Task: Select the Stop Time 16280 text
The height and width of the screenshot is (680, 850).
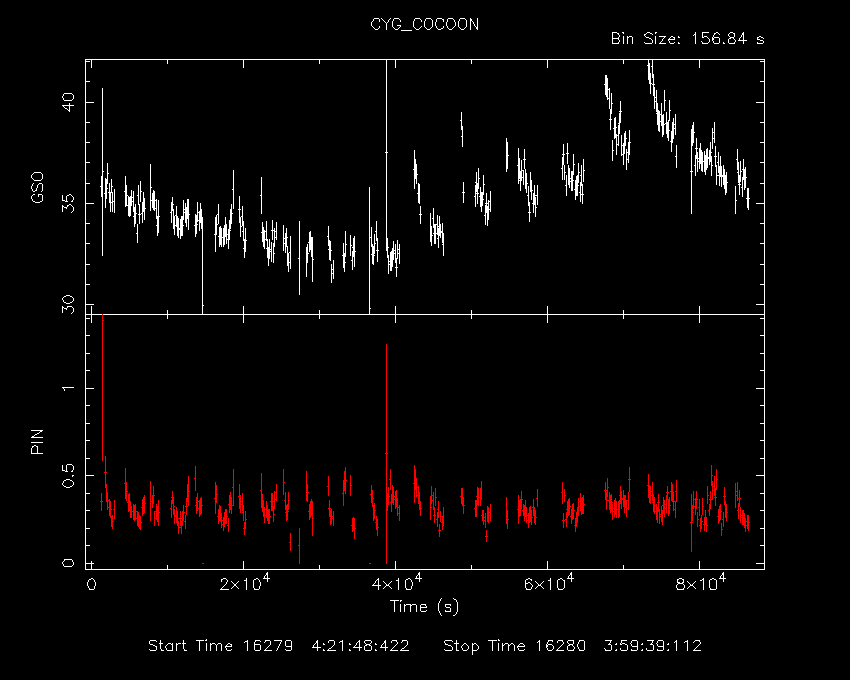Action: tap(514, 646)
